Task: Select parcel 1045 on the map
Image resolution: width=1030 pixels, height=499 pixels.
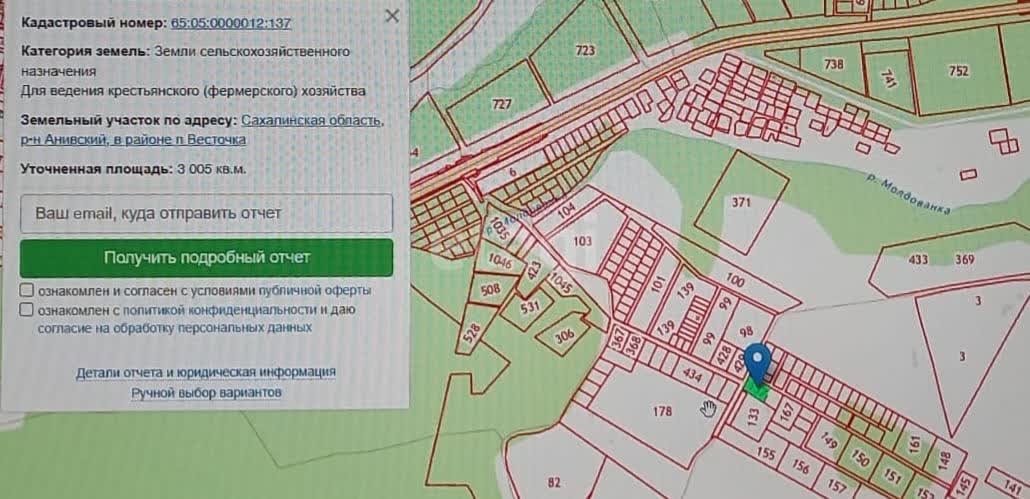Action: pyautogui.click(x=561, y=283)
